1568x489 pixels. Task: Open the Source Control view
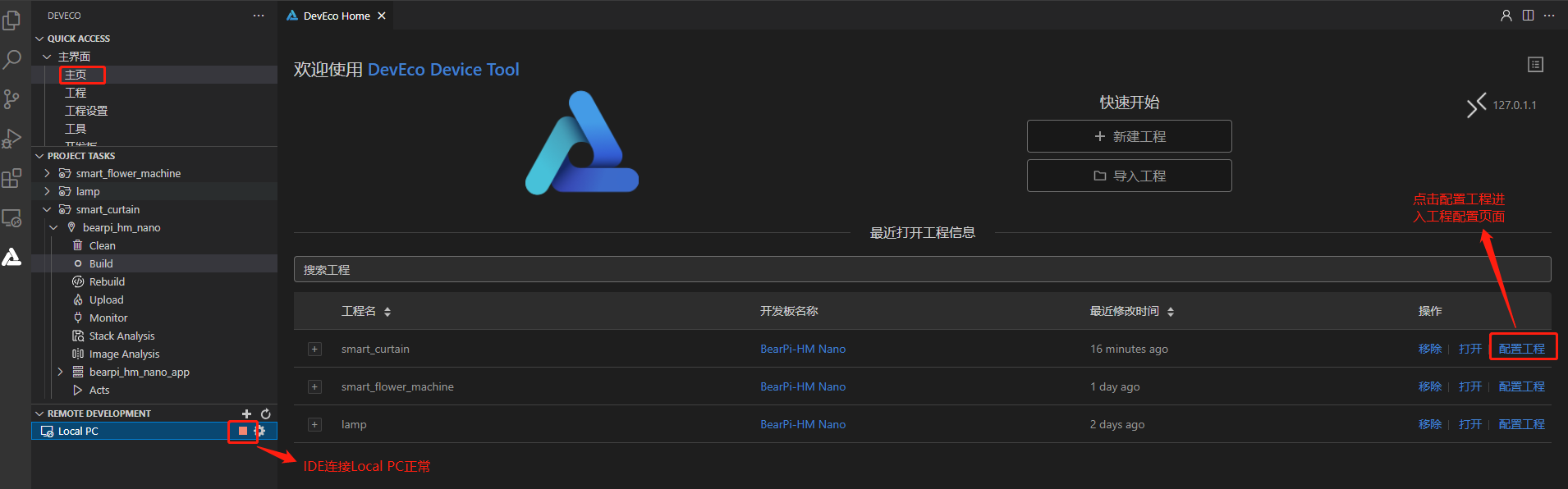coord(11,99)
